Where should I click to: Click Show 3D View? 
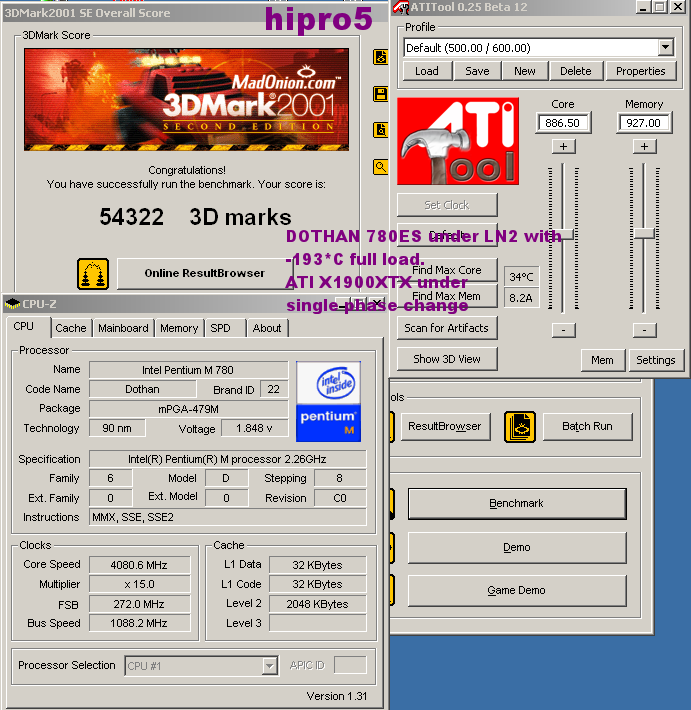click(x=447, y=359)
